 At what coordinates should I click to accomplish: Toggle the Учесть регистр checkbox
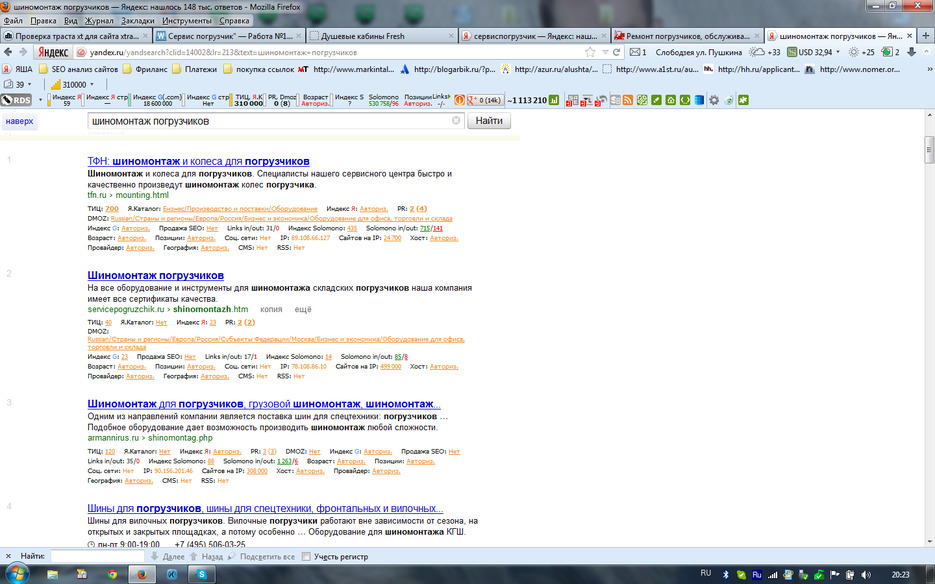[306, 556]
